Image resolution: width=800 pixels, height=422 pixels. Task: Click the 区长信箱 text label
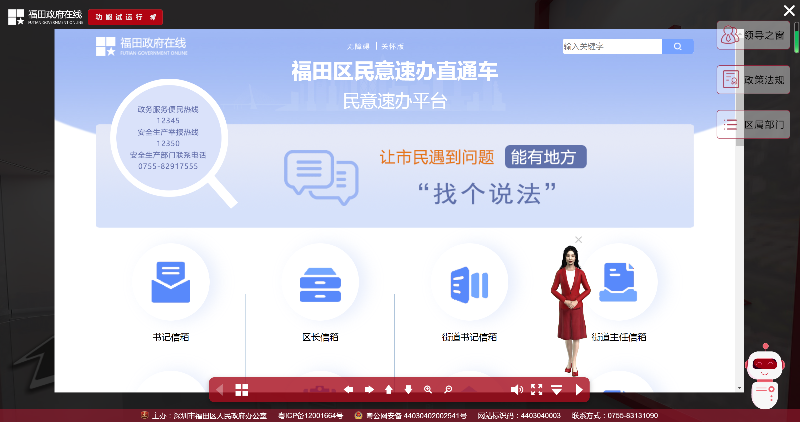click(x=320, y=337)
